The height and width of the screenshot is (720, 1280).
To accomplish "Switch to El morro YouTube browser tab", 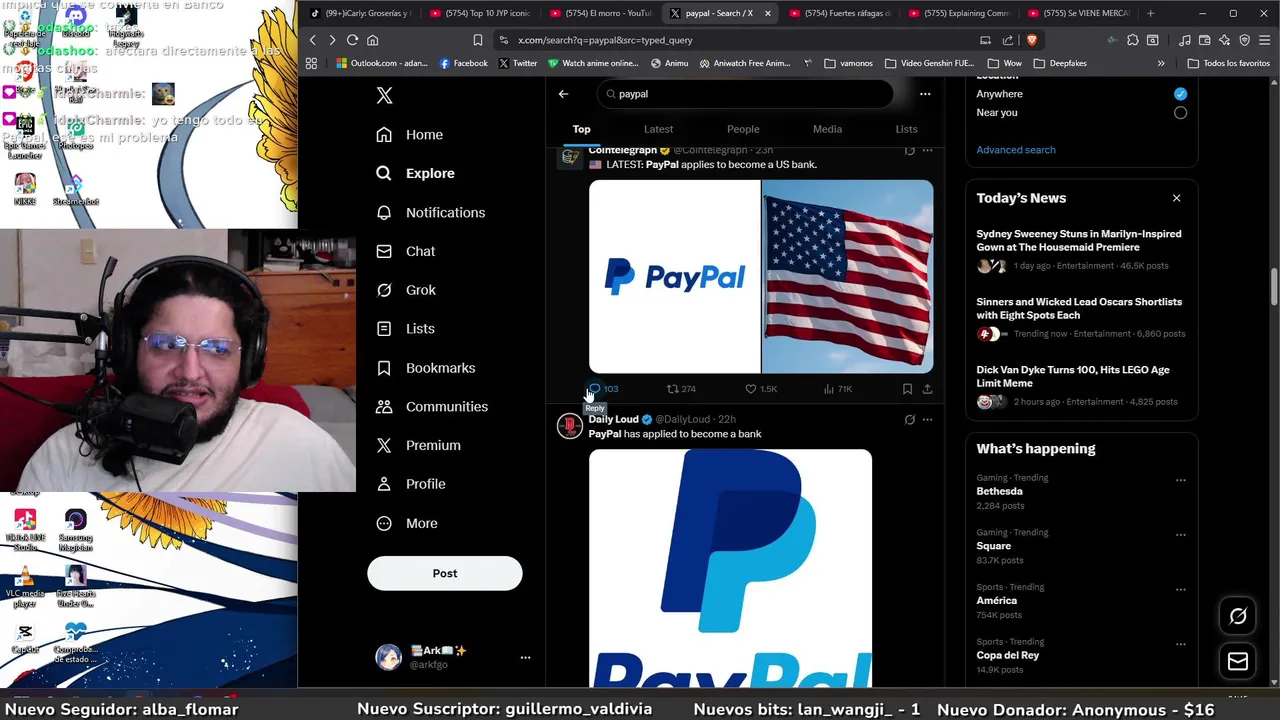I will coord(602,13).
